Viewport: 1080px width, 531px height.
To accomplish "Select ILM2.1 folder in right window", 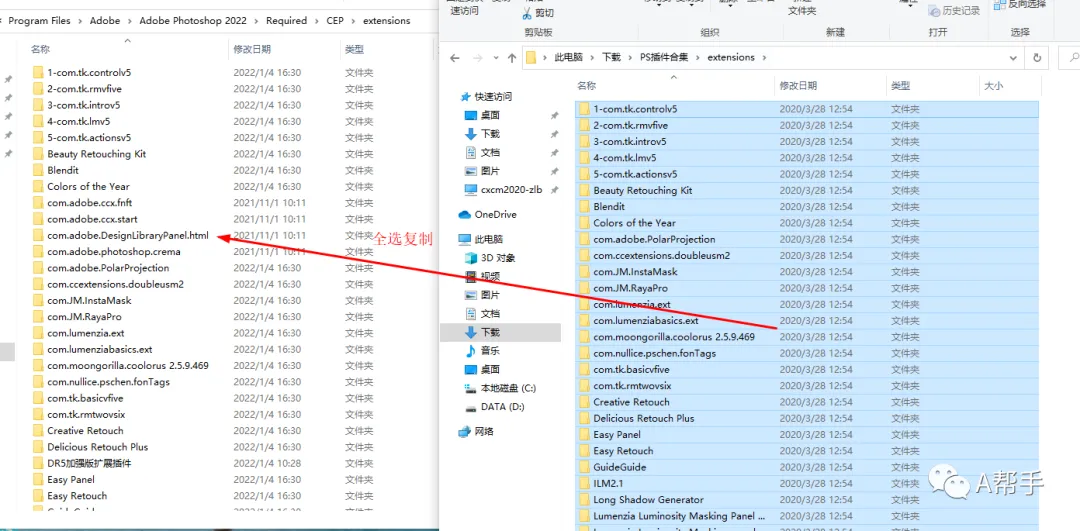I will 806,483.
